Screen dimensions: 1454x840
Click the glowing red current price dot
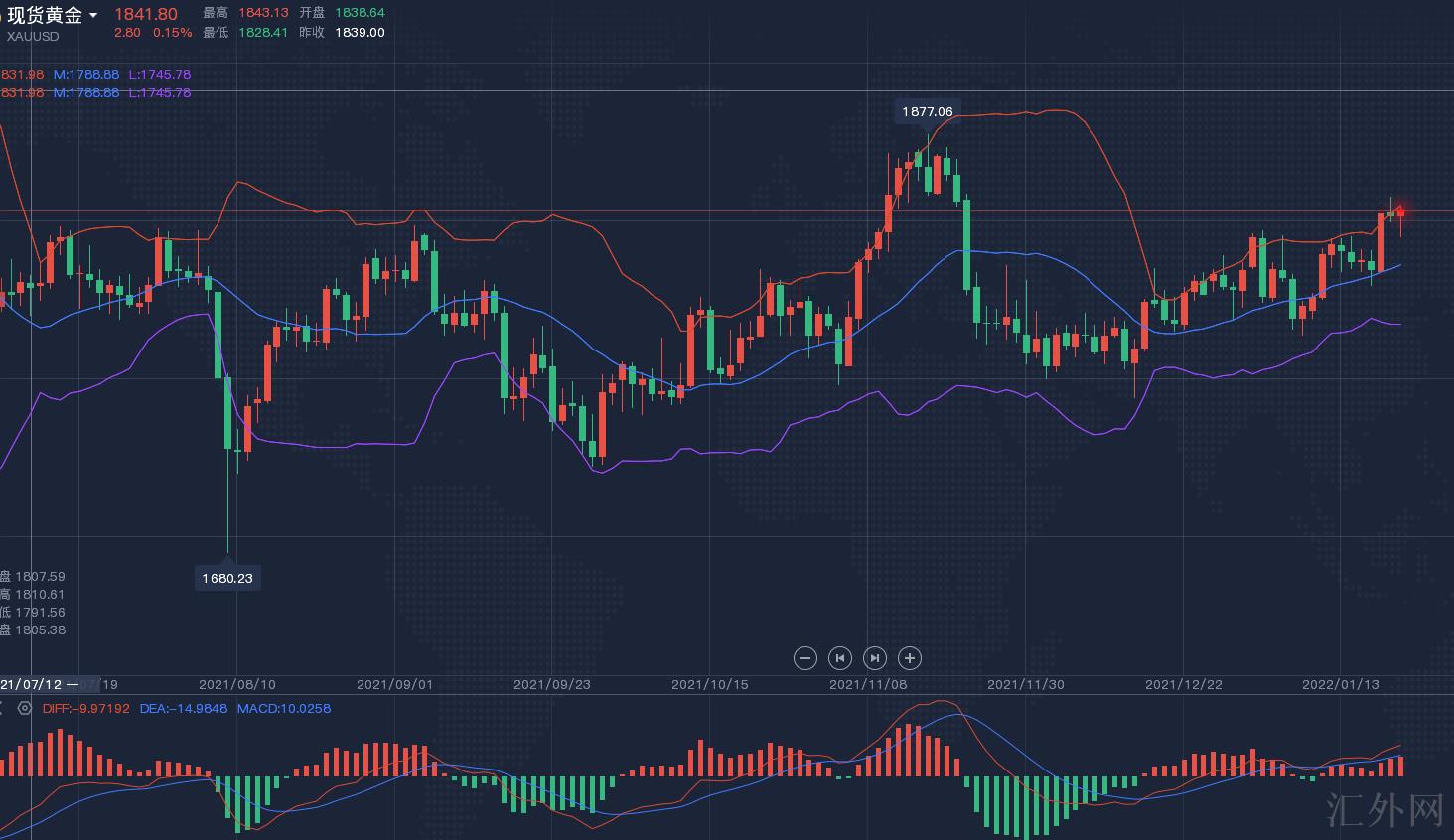1401,212
